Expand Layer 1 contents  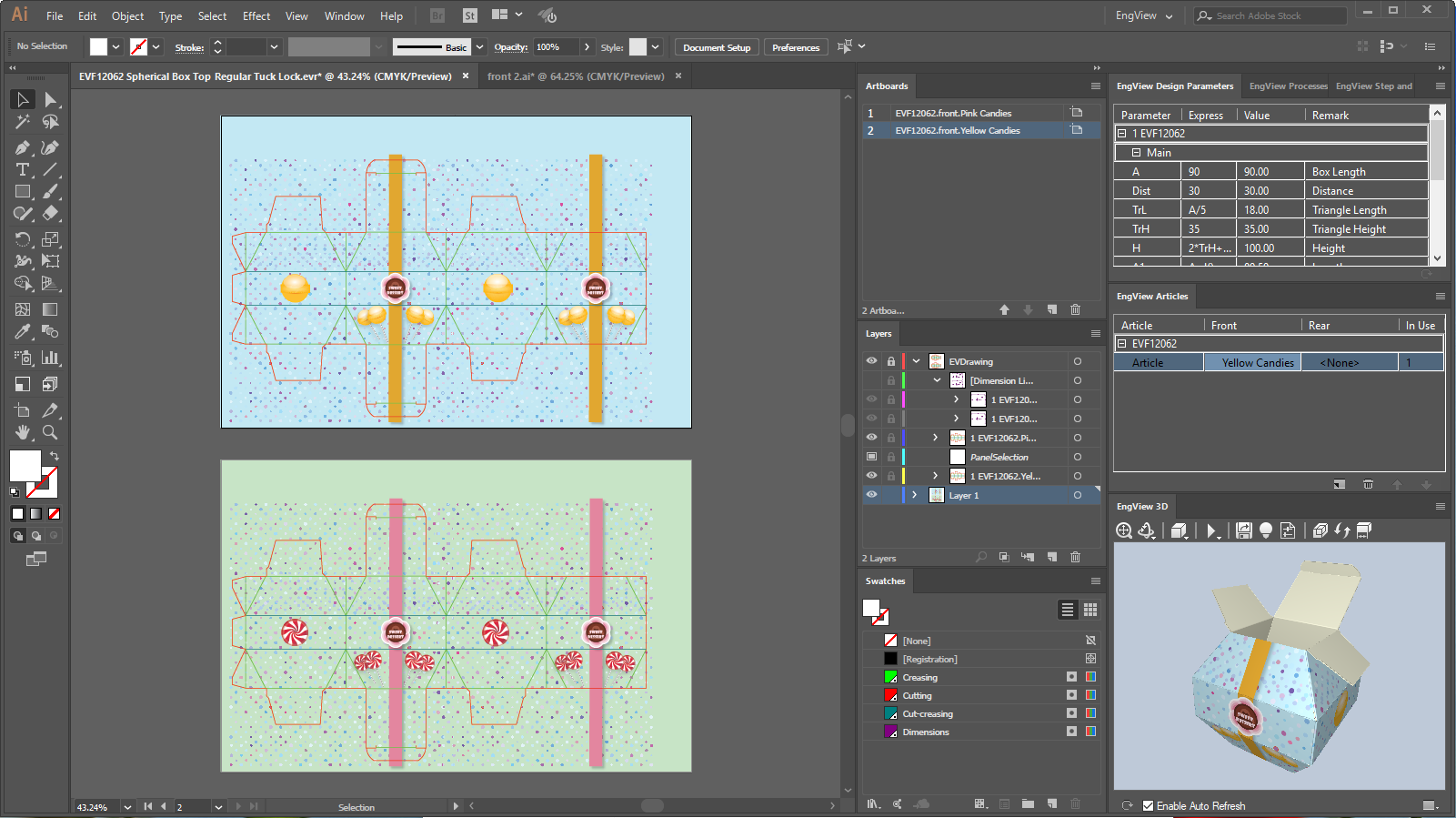click(x=915, y=495)
